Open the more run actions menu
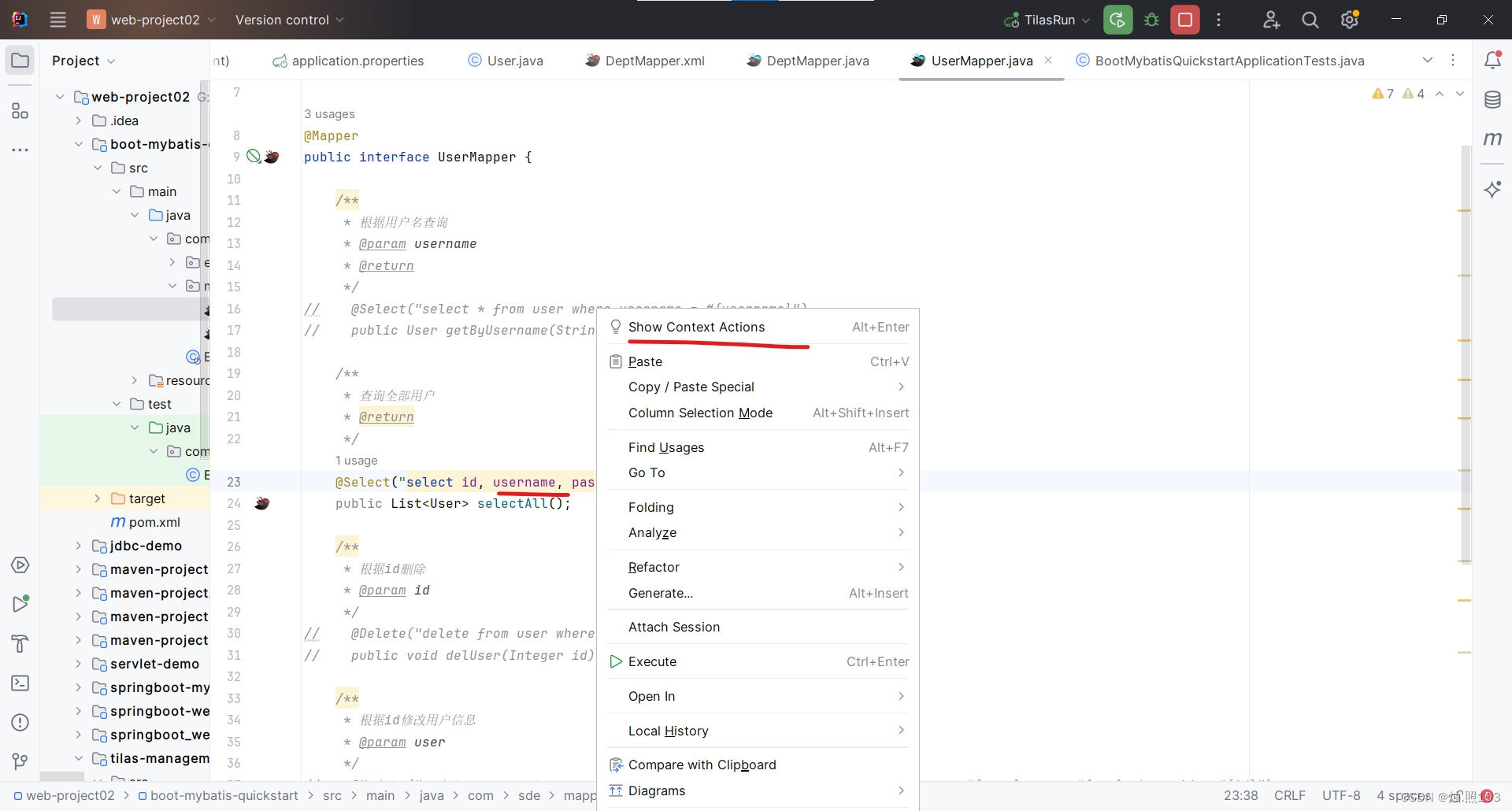 tap(1218, 20)
